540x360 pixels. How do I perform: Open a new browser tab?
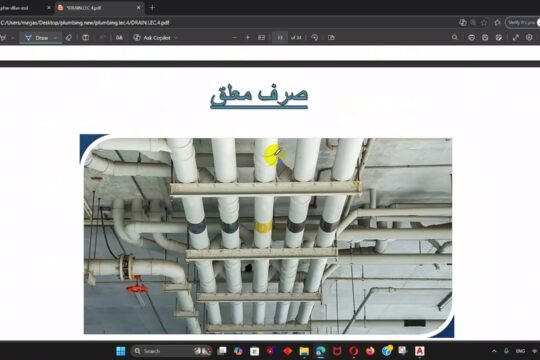153,8
